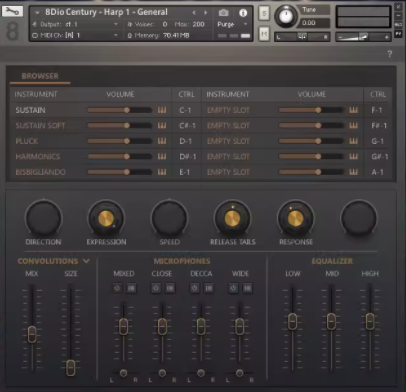Open CLOSE microphone output routing button
The height and width of the screenshot is (392, 406).
tap(170, 288)
